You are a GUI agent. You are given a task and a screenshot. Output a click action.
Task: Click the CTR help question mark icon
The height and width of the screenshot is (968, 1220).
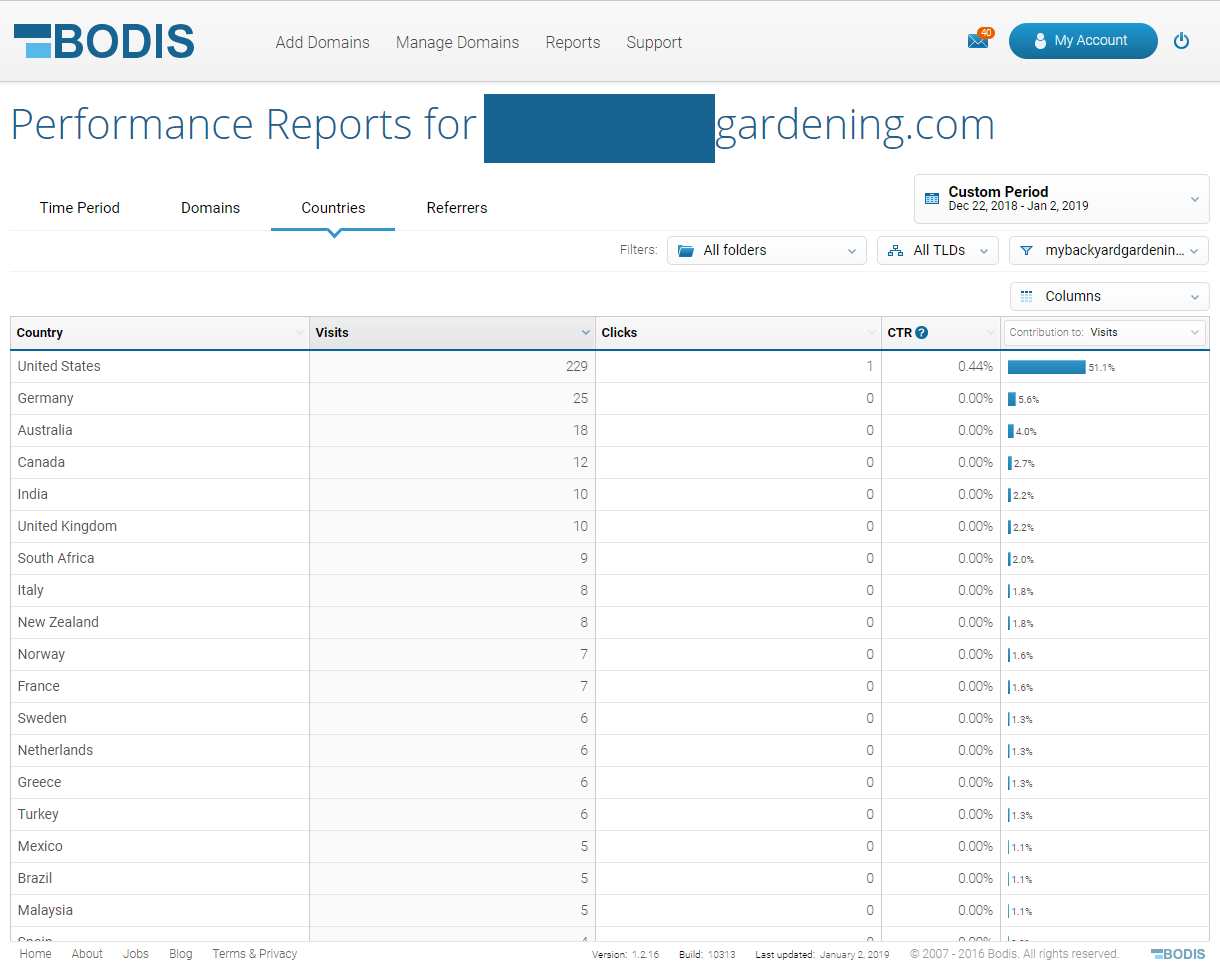click(921, 333)
